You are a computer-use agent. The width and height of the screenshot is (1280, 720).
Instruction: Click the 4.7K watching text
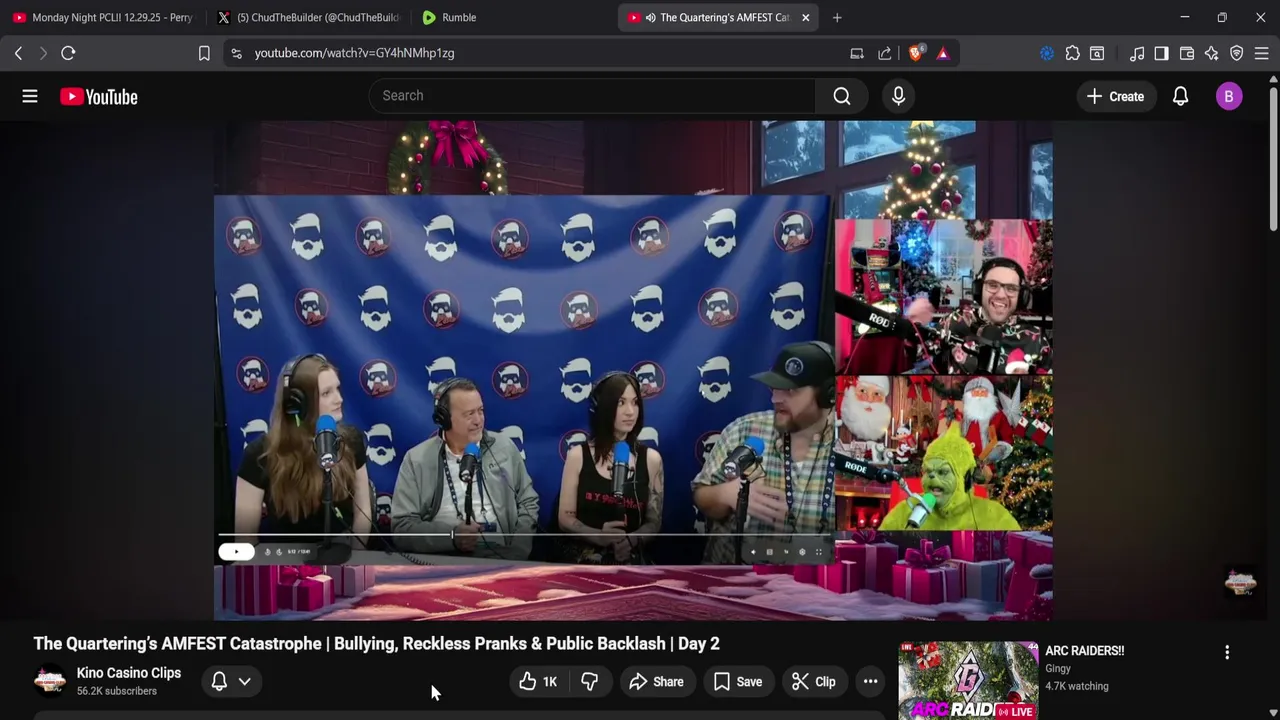1076,686
